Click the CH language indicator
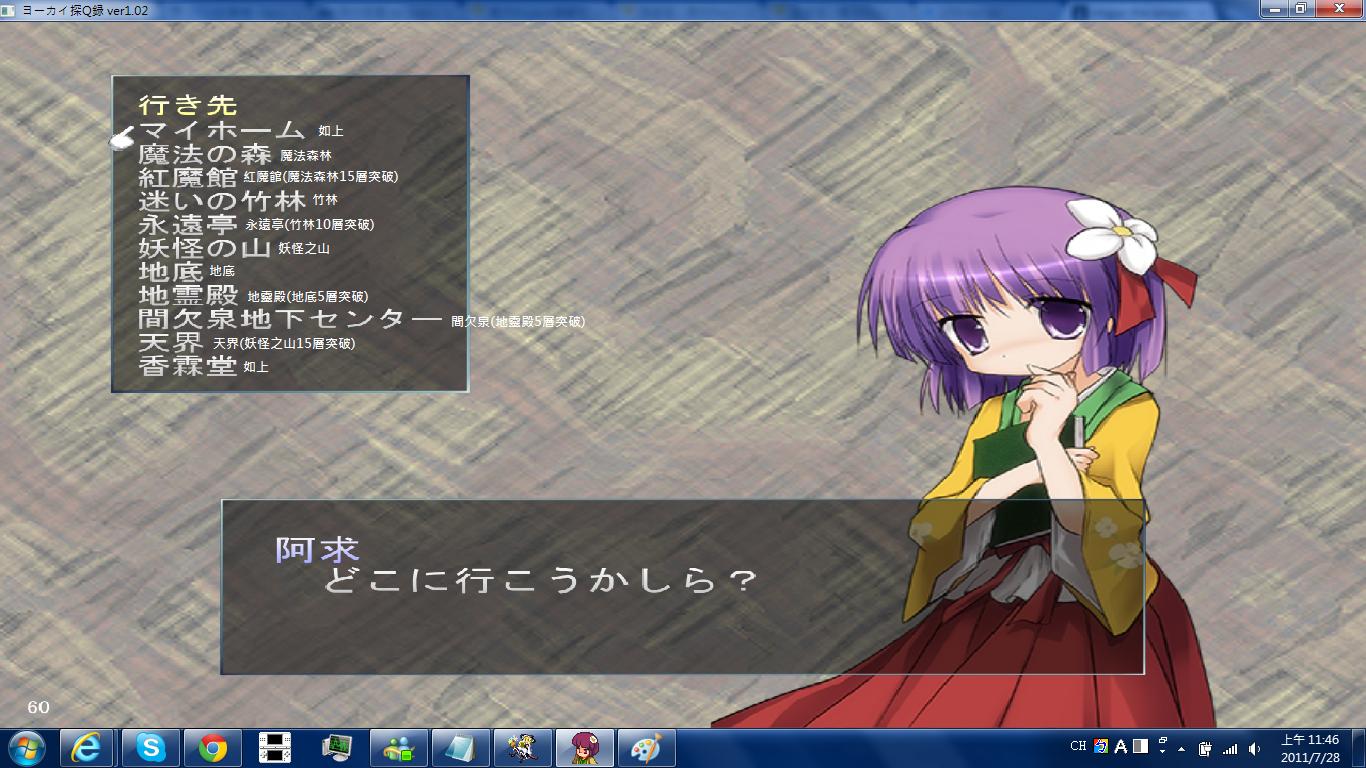This screenshot has height=768, width=1366. [x=1078, y=746]
